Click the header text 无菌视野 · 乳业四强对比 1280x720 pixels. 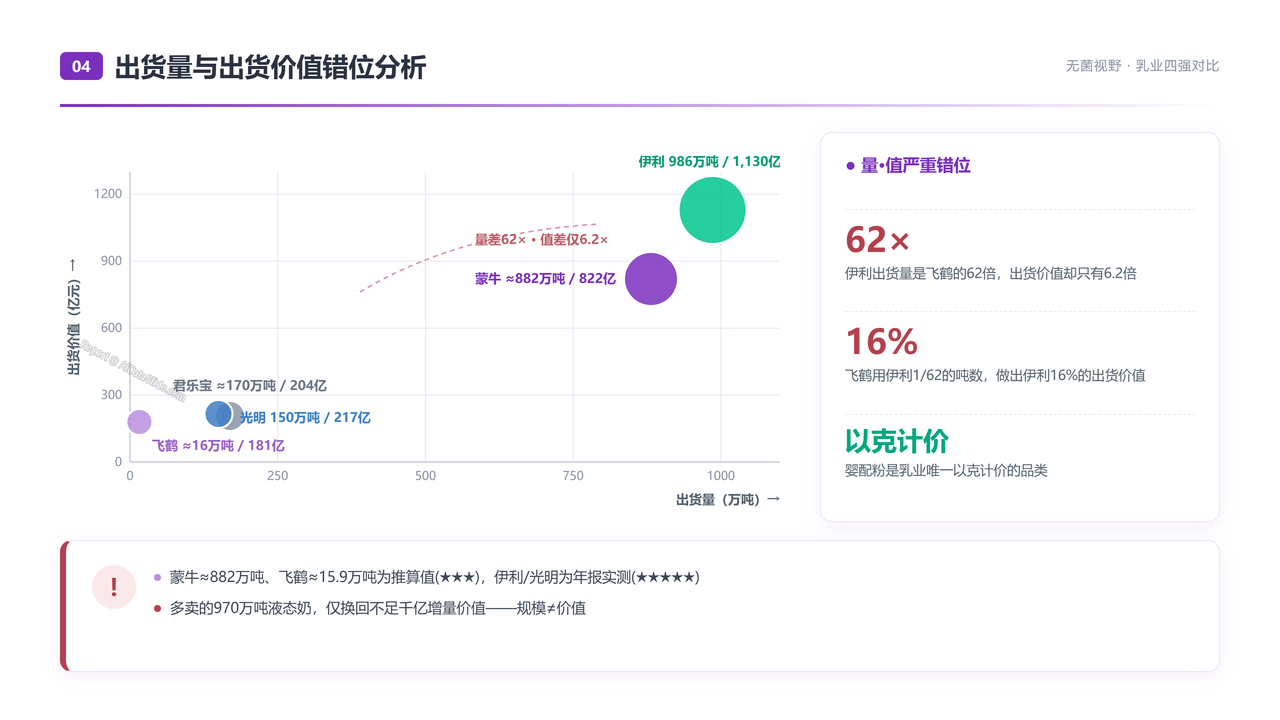click(1142, 66)
